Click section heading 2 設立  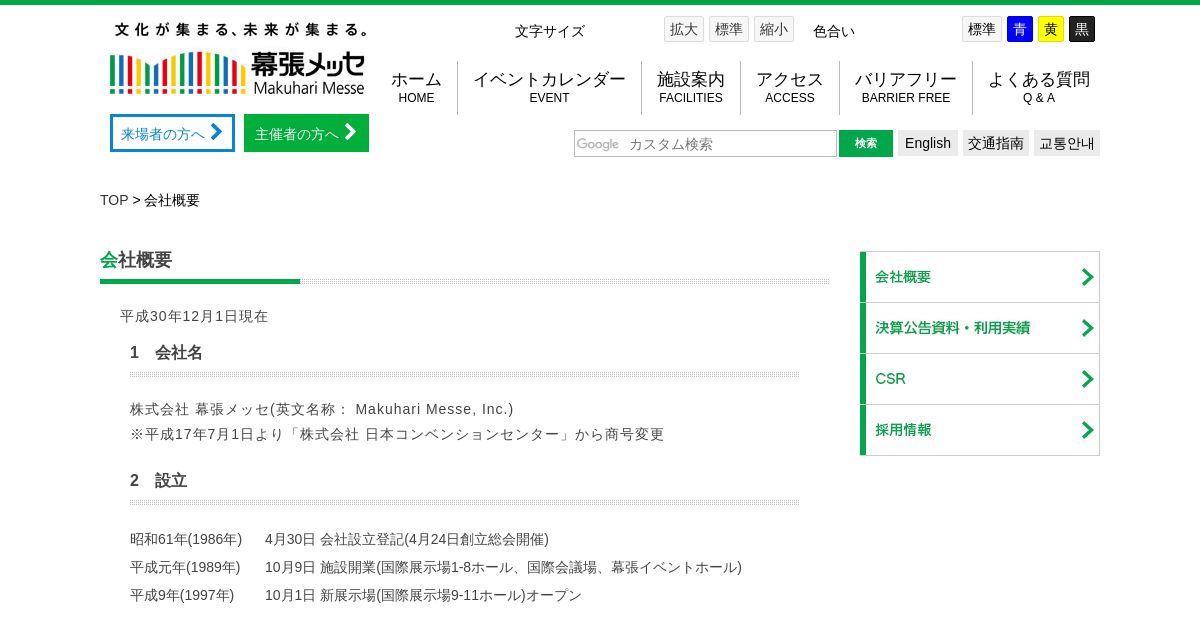pos(158,480)
